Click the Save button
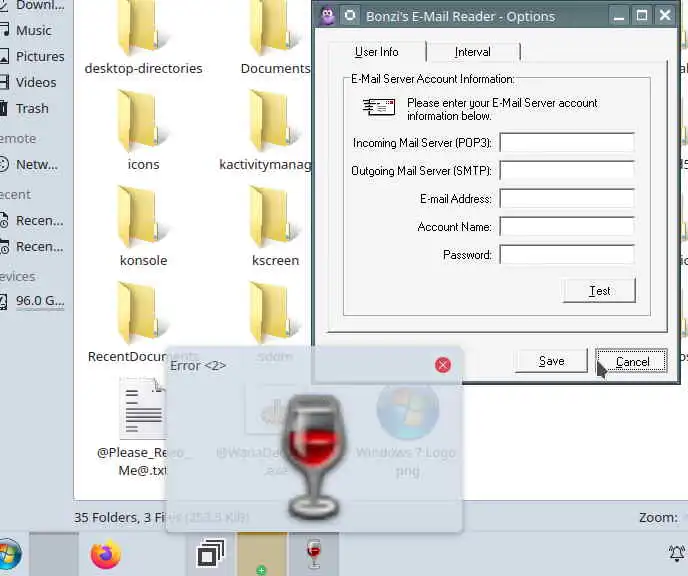Viewport: 688px width, 576px height. click(552, 361)
